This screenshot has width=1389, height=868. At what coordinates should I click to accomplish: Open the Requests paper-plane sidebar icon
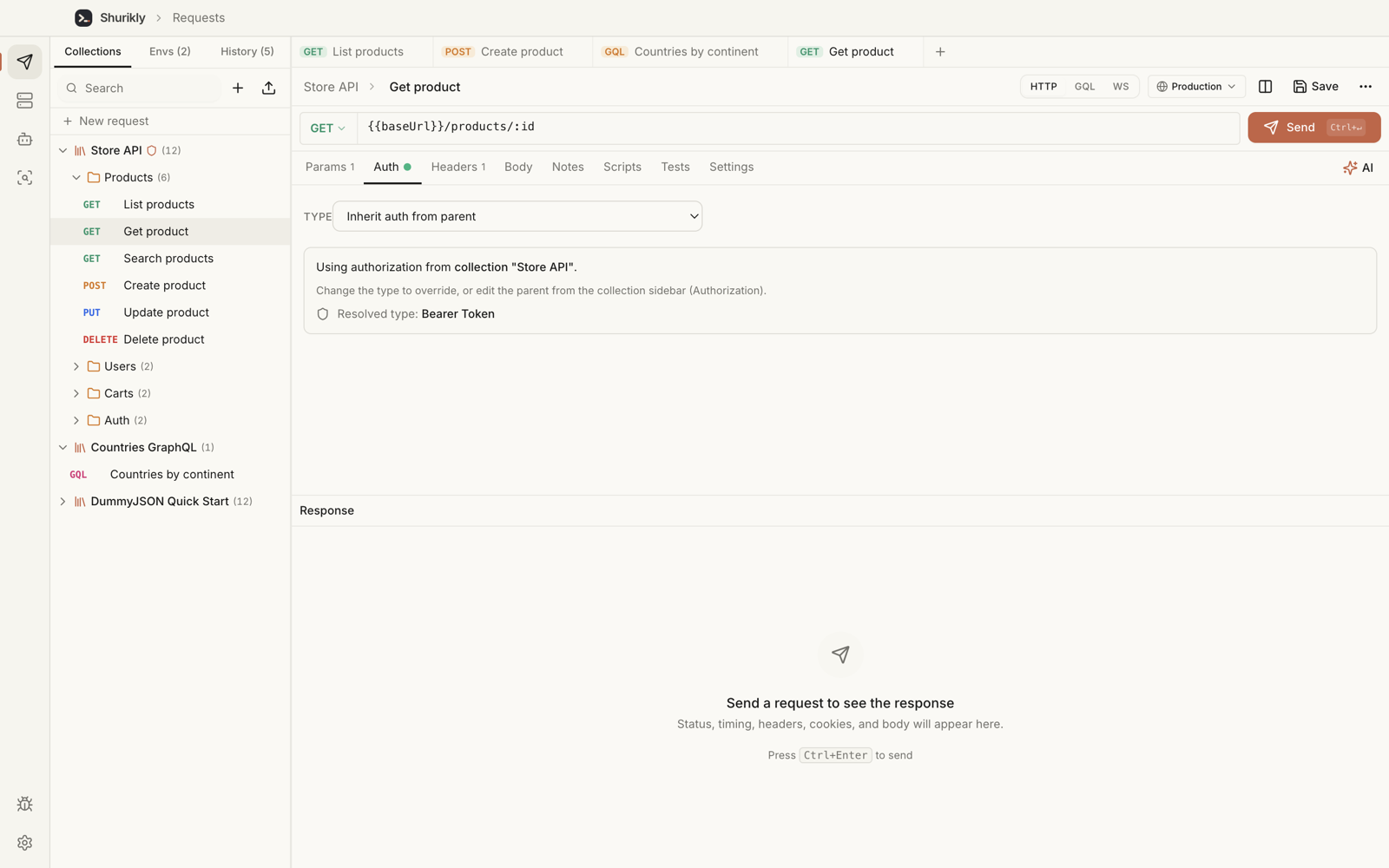coord(24,62)
